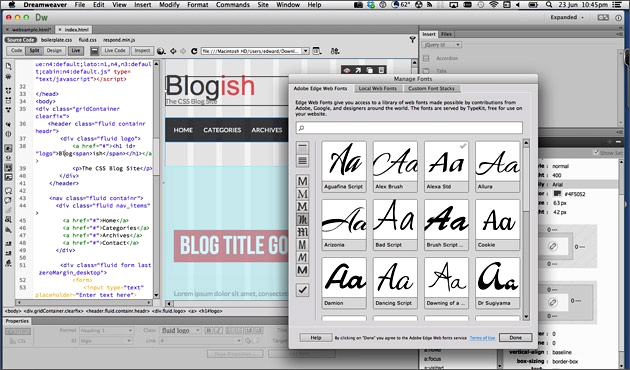The image size is (630, 370).
Task: Show only selected fonts checkmark filter
Action: point(303,290)
